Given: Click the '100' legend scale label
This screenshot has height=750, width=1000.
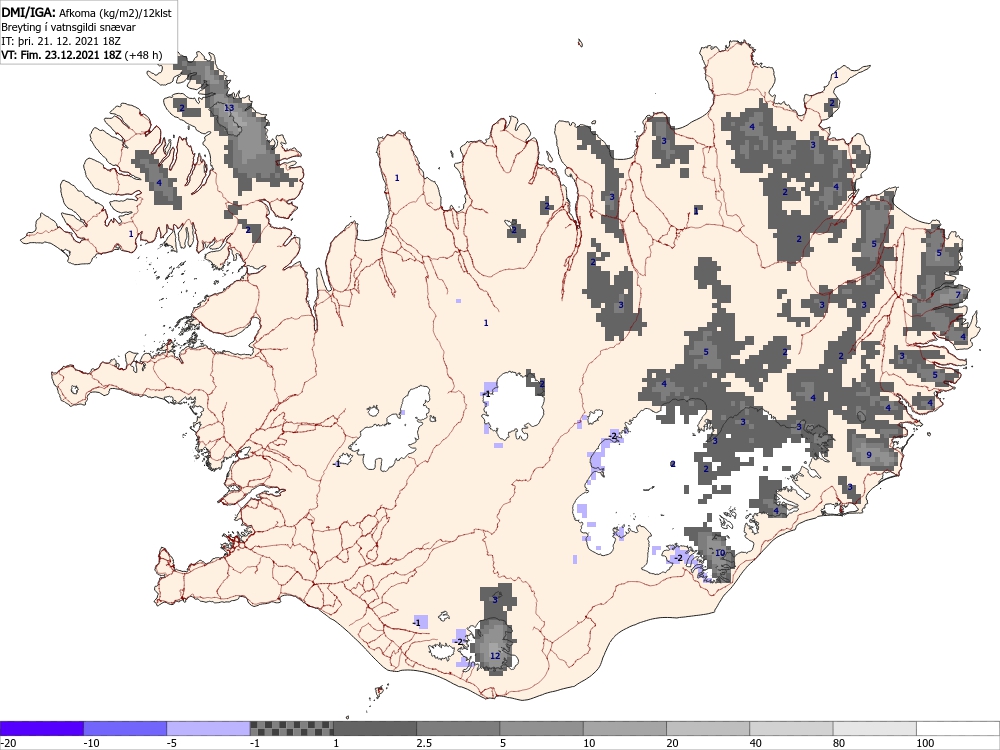Looking at the screenshot, I should (925, 743).
